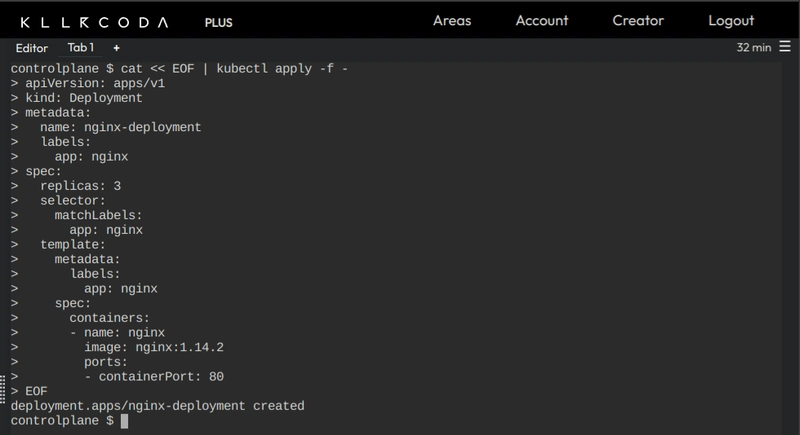The height and width of the screenshot is (435, 800).
Task: Click the 'deployment.apps/nginx-deployment created' output line
Action: [158, 406]
